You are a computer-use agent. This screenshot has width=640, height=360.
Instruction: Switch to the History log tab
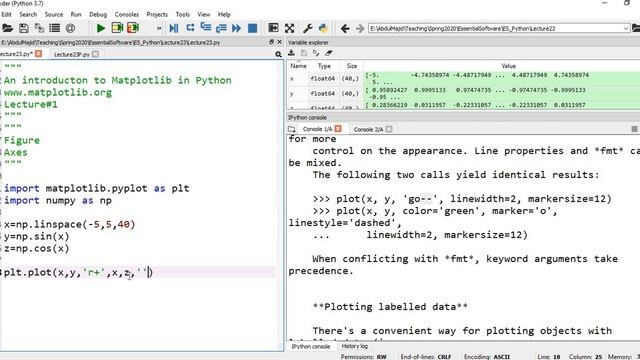pyautogui.click(x=355, y=346)
